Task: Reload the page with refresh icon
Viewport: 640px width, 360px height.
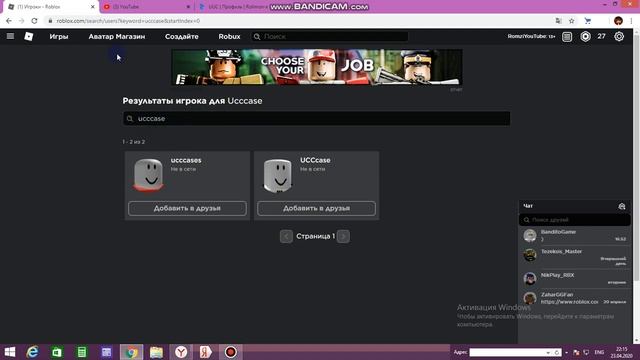Action: click(x=35, y=21)
